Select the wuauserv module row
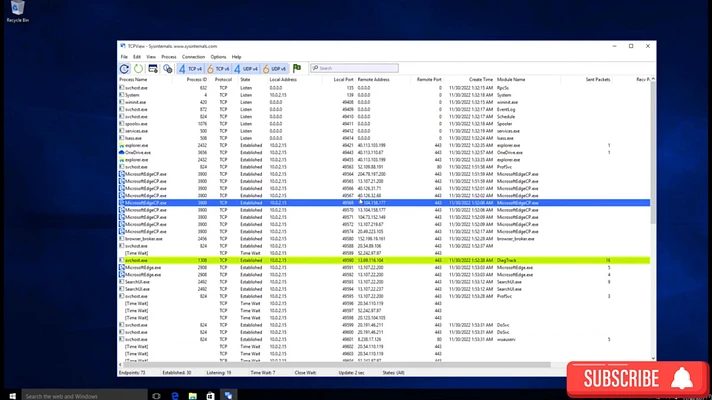 pos(384,339)
